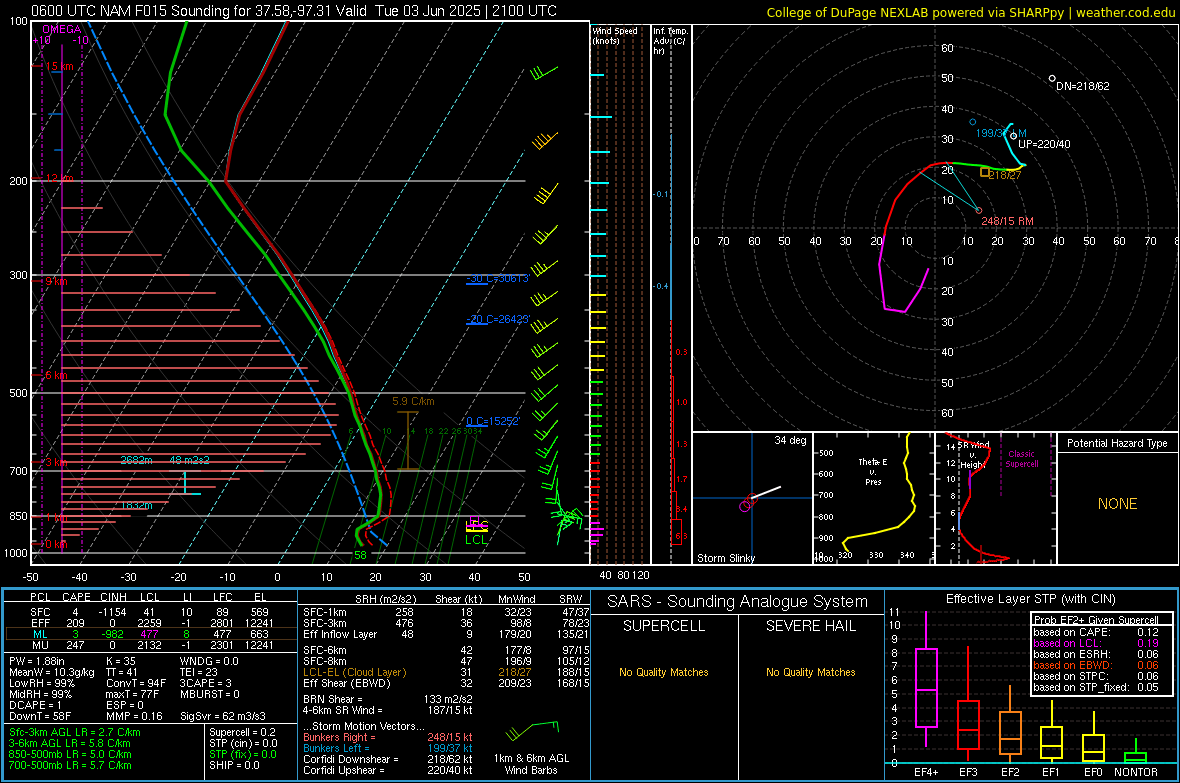1180x783 pixels.
Task: Click the CINH column header
Action: click(x=113, y=597)
